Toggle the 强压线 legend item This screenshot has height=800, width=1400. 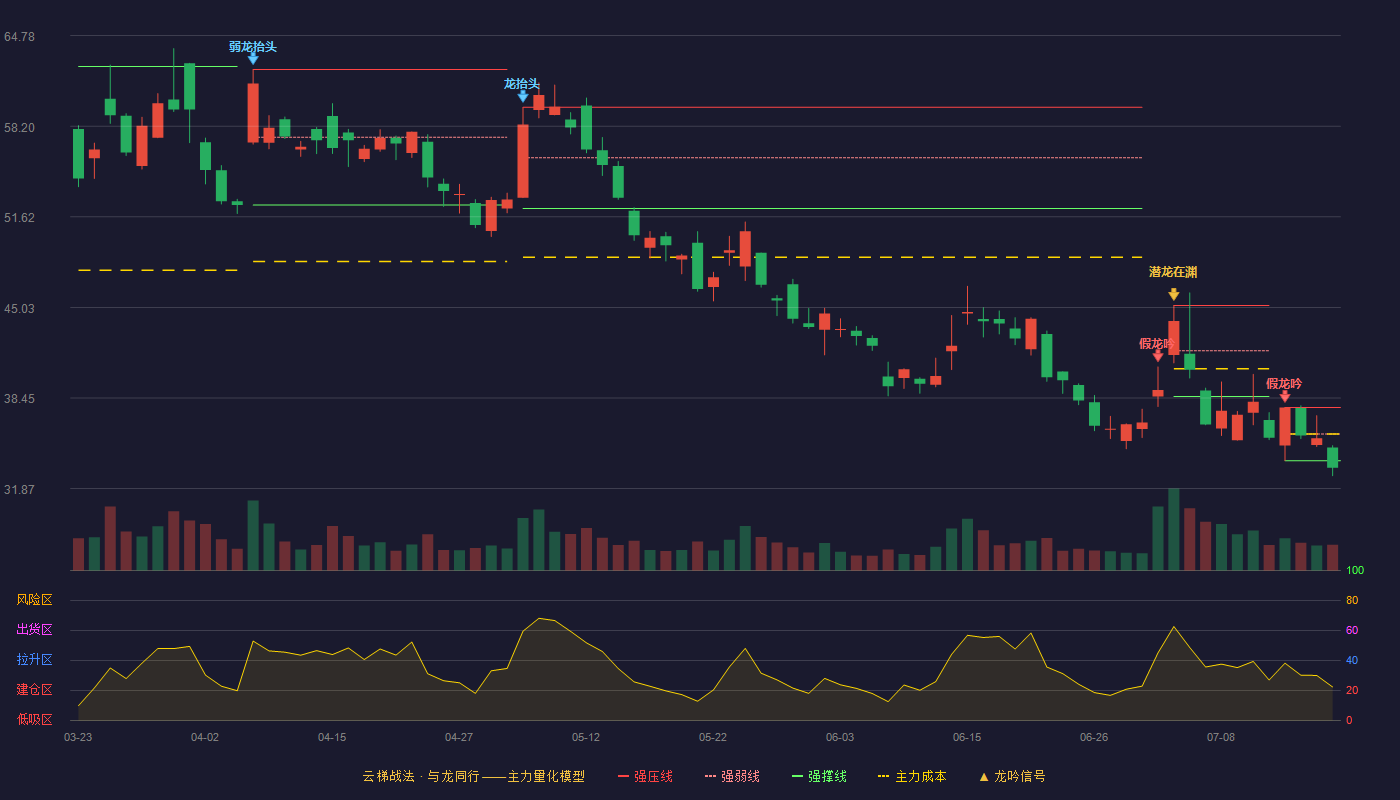click(645, 776)
